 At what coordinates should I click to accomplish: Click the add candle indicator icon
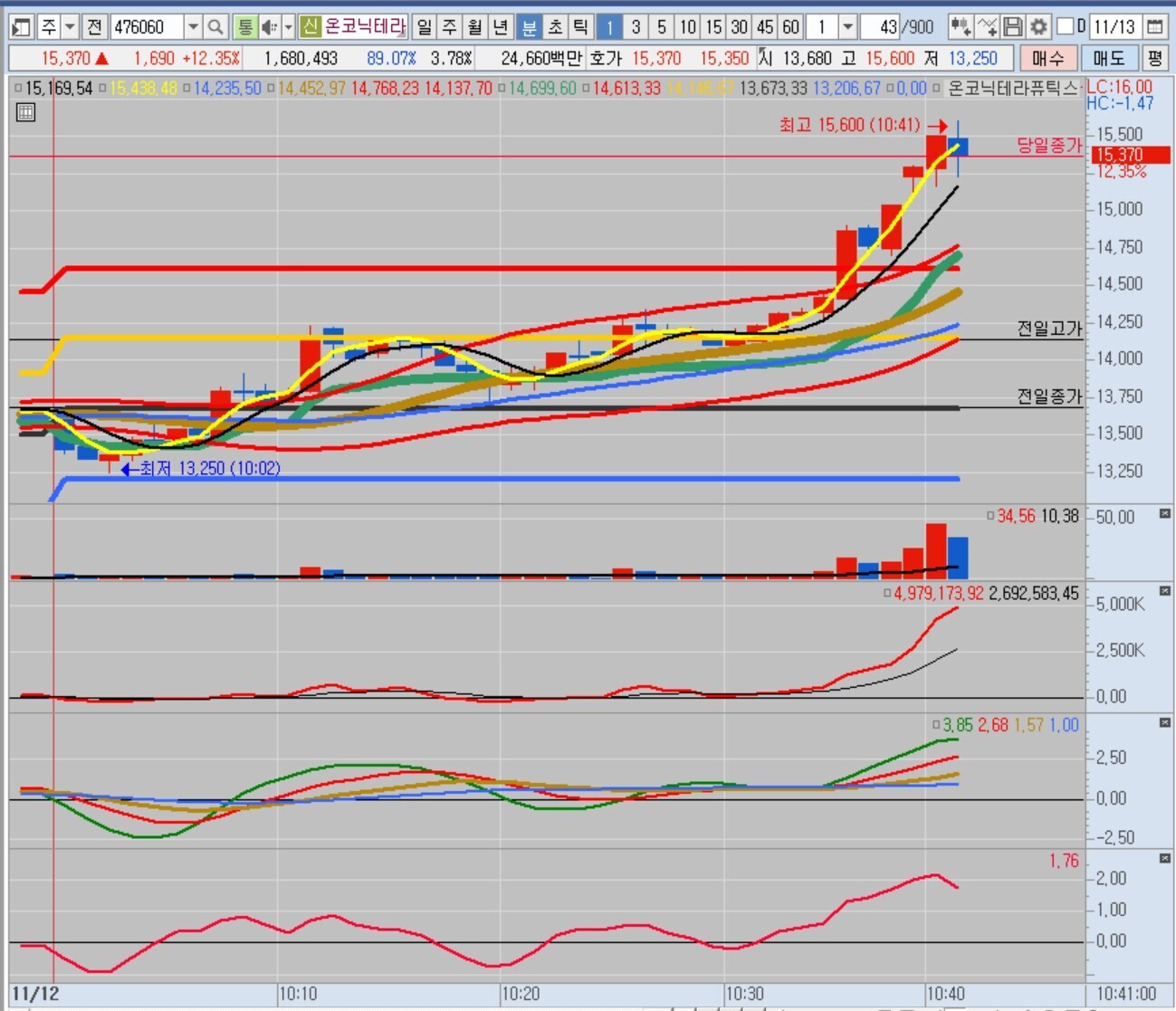(961, 27)
